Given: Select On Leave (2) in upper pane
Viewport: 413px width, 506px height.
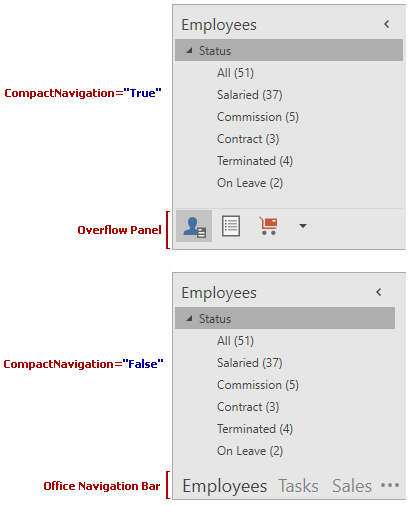Looking at the screenshot, I should point(250,183).
